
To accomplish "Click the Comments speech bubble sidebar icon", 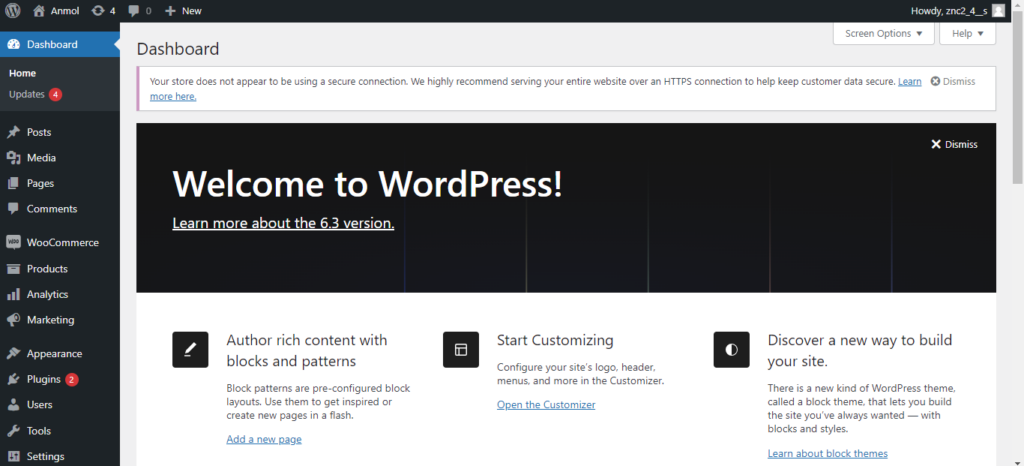I will tap(13, 209).
